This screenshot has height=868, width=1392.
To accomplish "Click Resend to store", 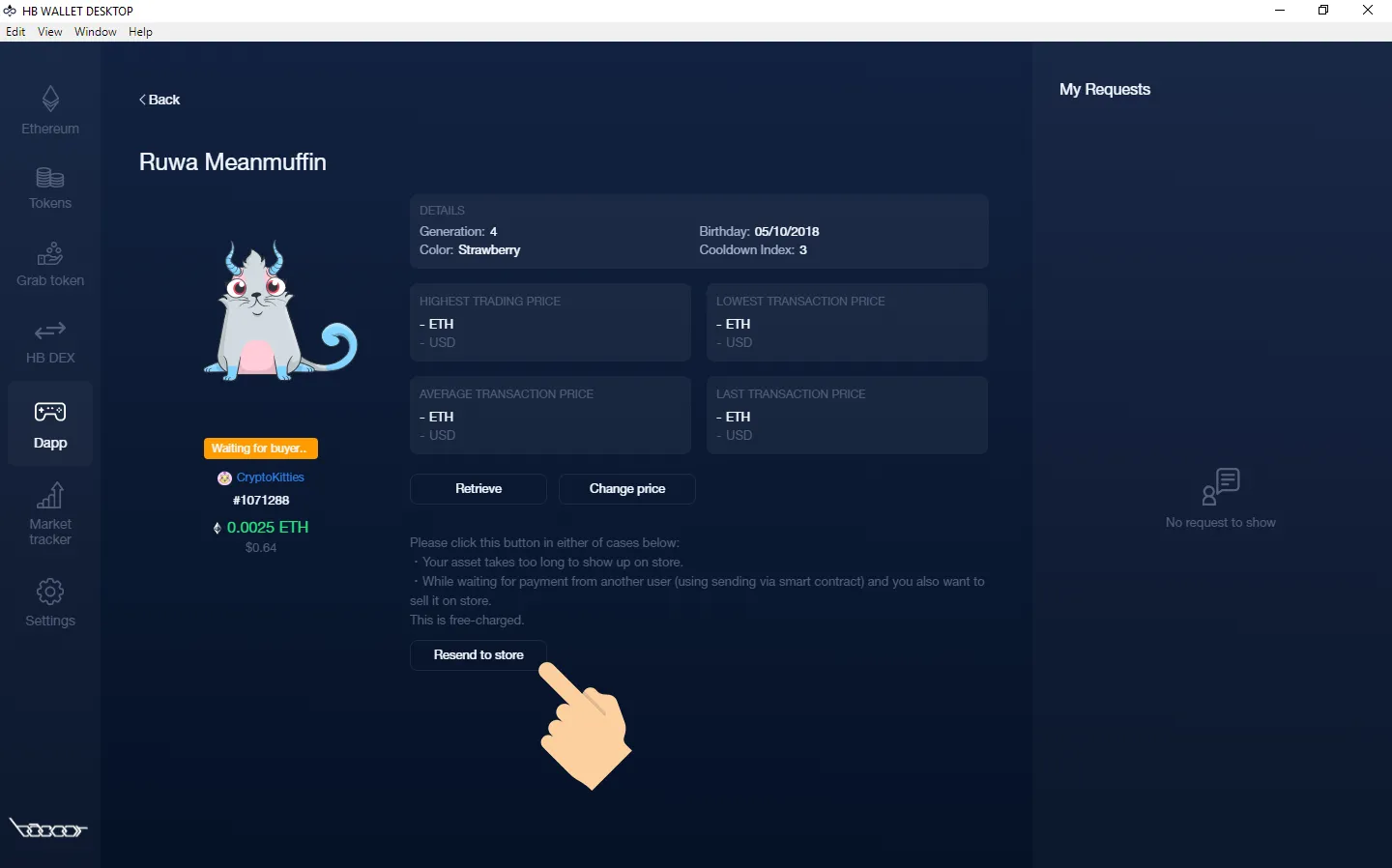I will (478, 654).
